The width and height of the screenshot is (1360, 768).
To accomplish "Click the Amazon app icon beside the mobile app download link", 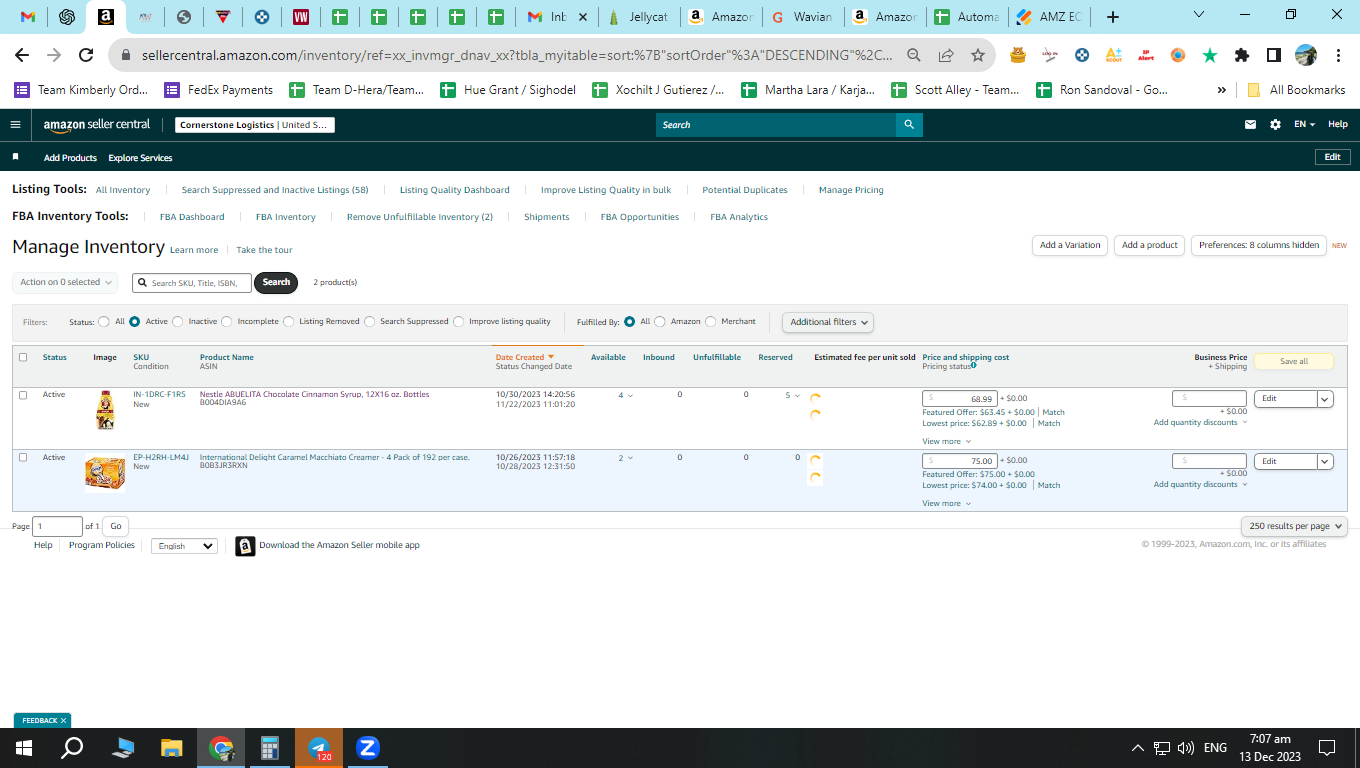I will 245,546.
